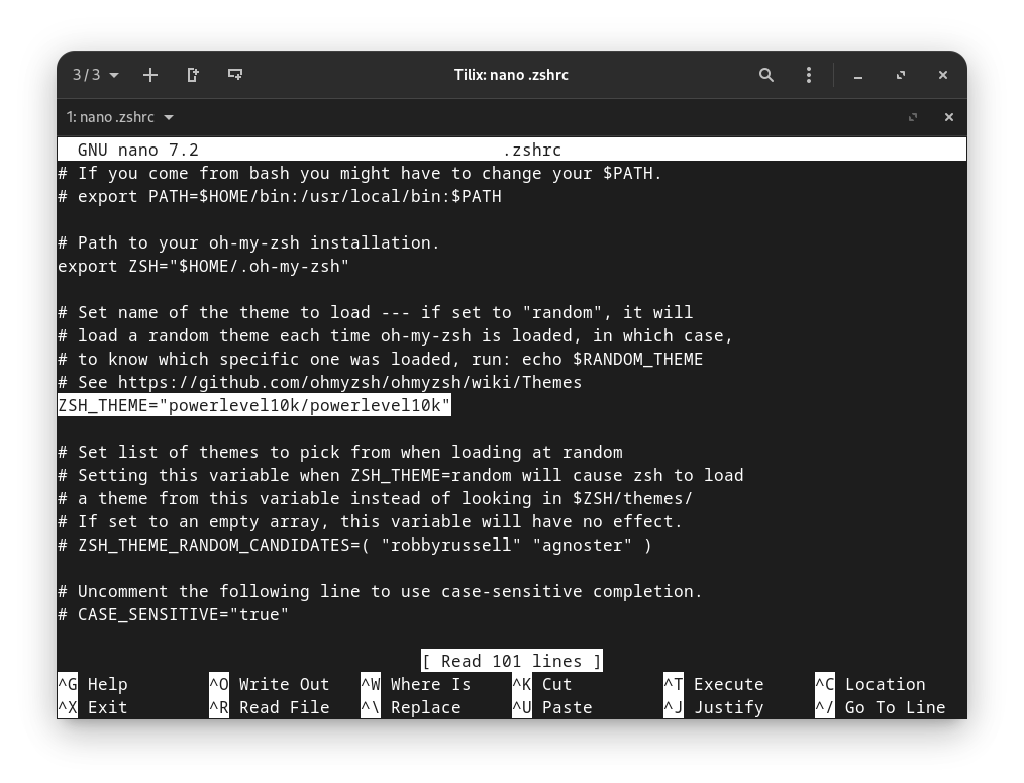This screenshot has height=783, width=1024.
Task: Expand the '1: nano .zshrc' terminal dropdown
Action: pos(120,118)
